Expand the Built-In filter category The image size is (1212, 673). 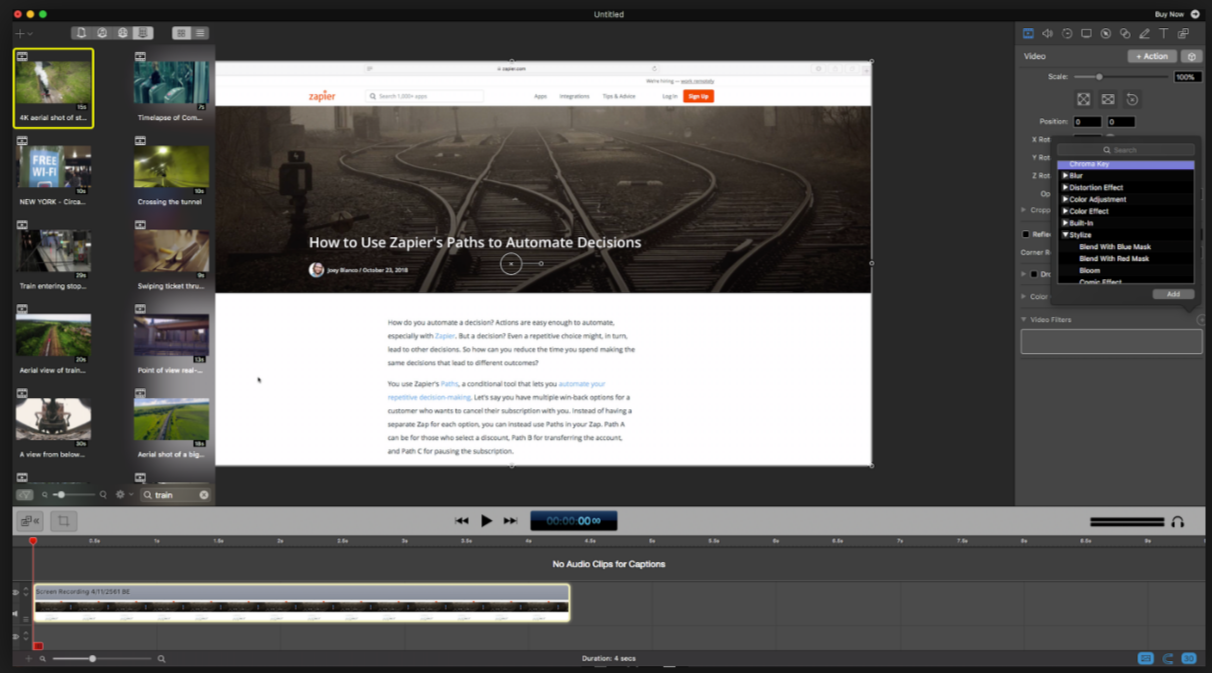(1065, 223)
